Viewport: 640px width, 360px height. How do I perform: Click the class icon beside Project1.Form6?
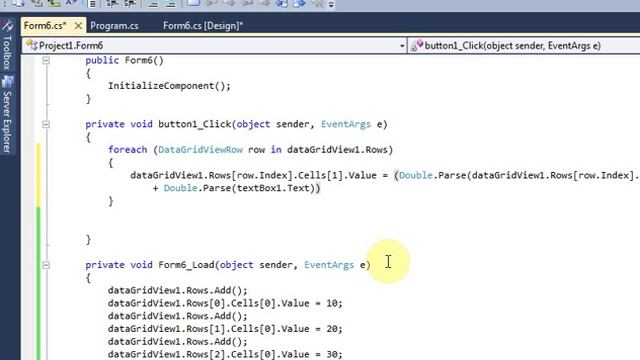click(x=31, y=46)
